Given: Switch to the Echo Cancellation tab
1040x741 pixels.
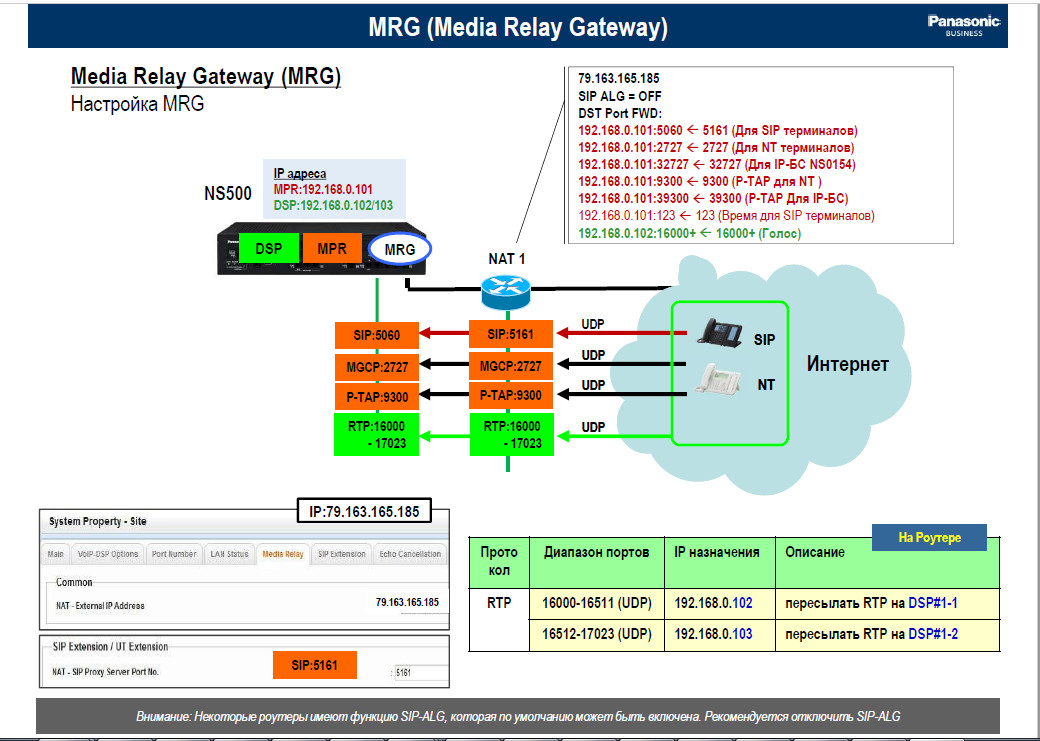Looking at the screenshot, I should coord(410,554).
